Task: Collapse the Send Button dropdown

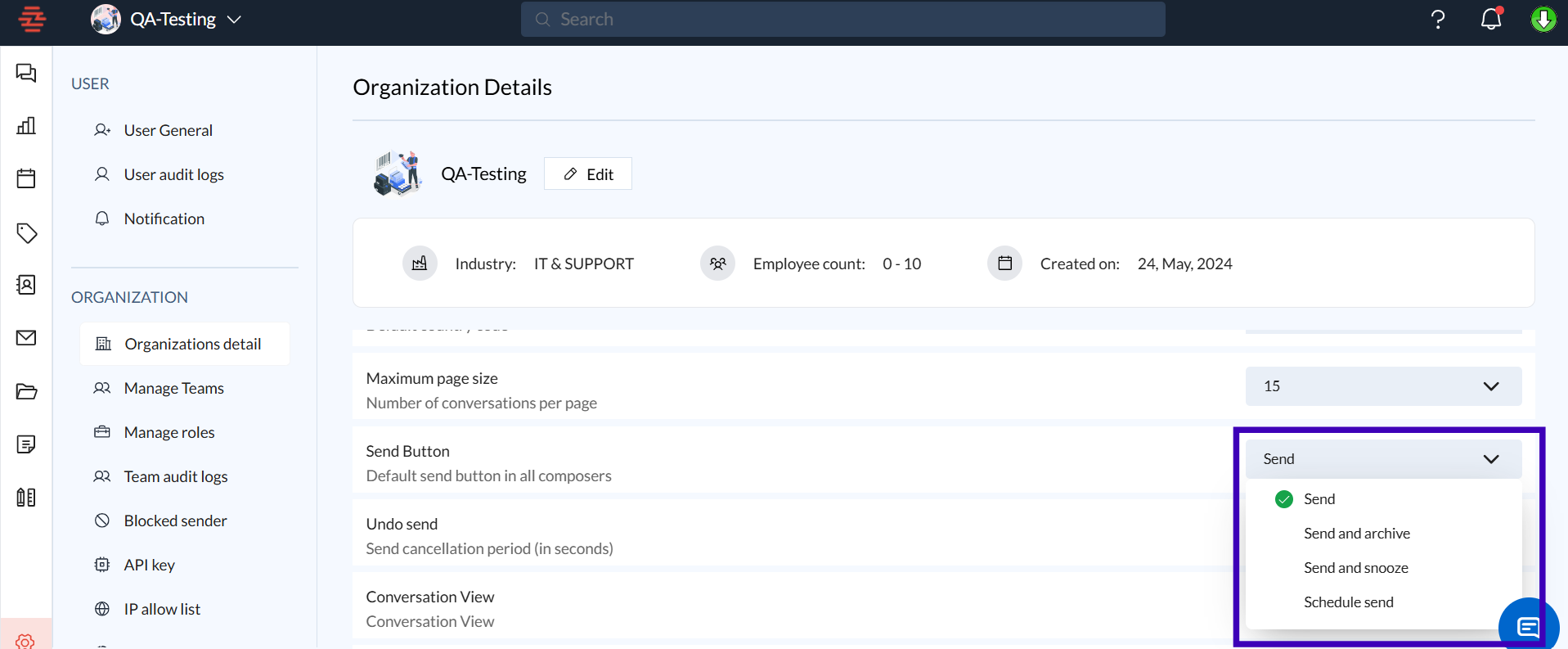Action: coord(1382,459)
